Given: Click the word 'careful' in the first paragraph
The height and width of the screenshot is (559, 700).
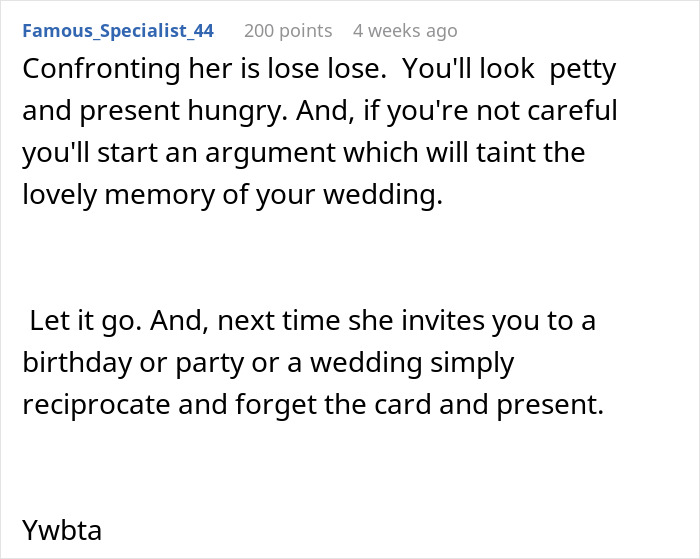Looking at the screenshot, I should 566,110.
